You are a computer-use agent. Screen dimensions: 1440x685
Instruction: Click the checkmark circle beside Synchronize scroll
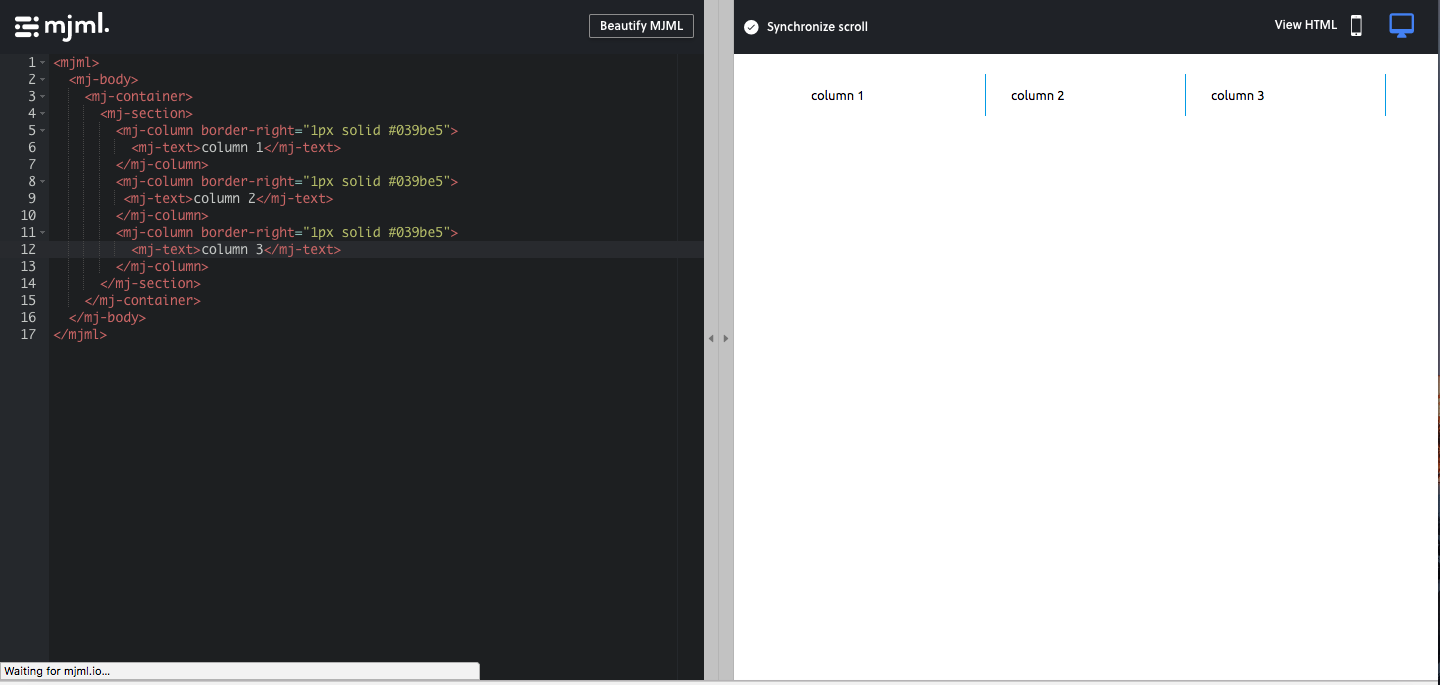click(751, 27)
